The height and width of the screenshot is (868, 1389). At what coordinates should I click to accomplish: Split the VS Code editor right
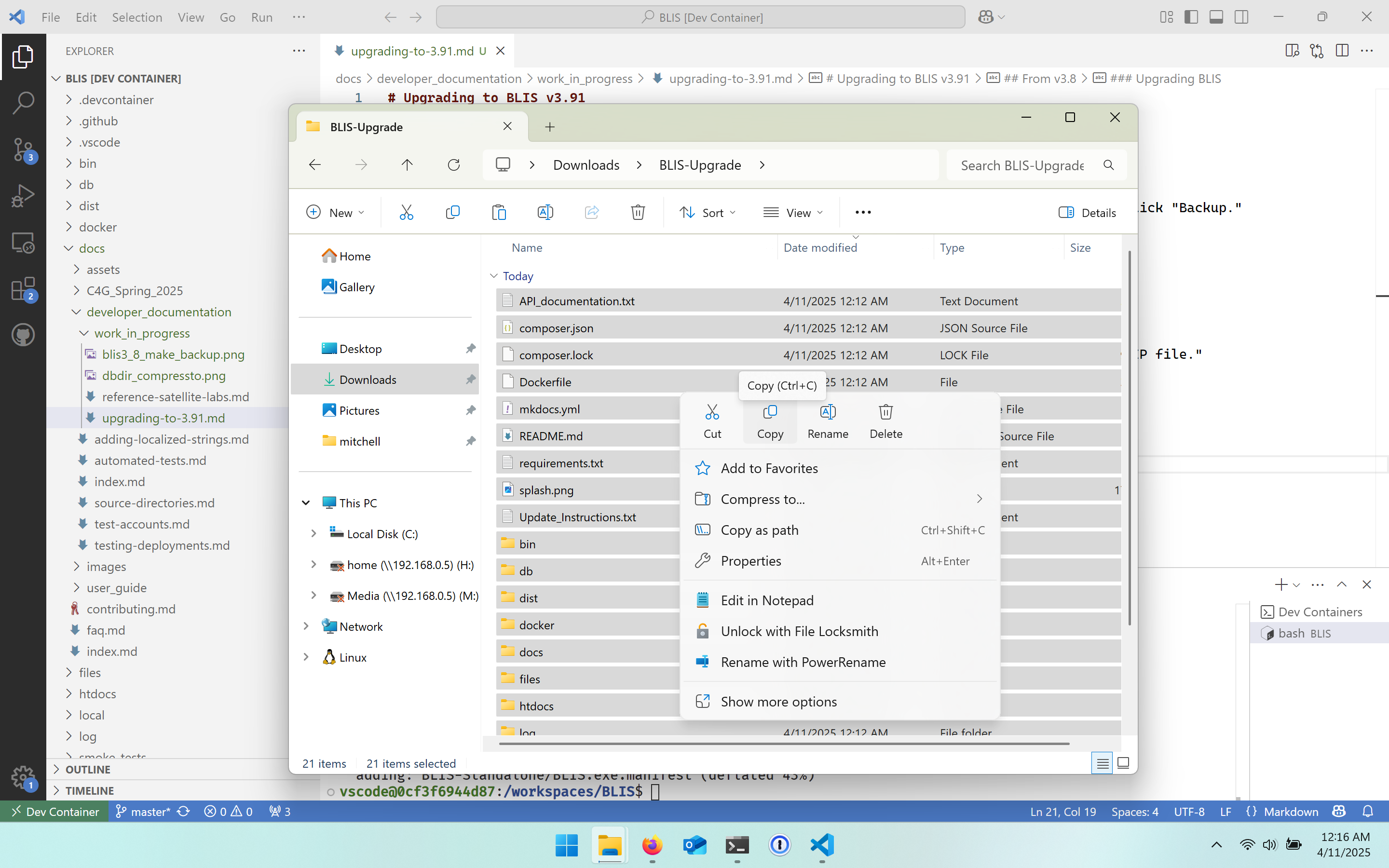tap(1342, 51)
